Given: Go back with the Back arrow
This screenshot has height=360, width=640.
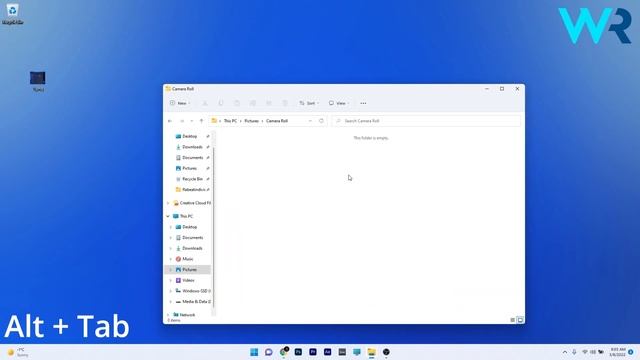Looking at the screenshot, I should point(170,121).
